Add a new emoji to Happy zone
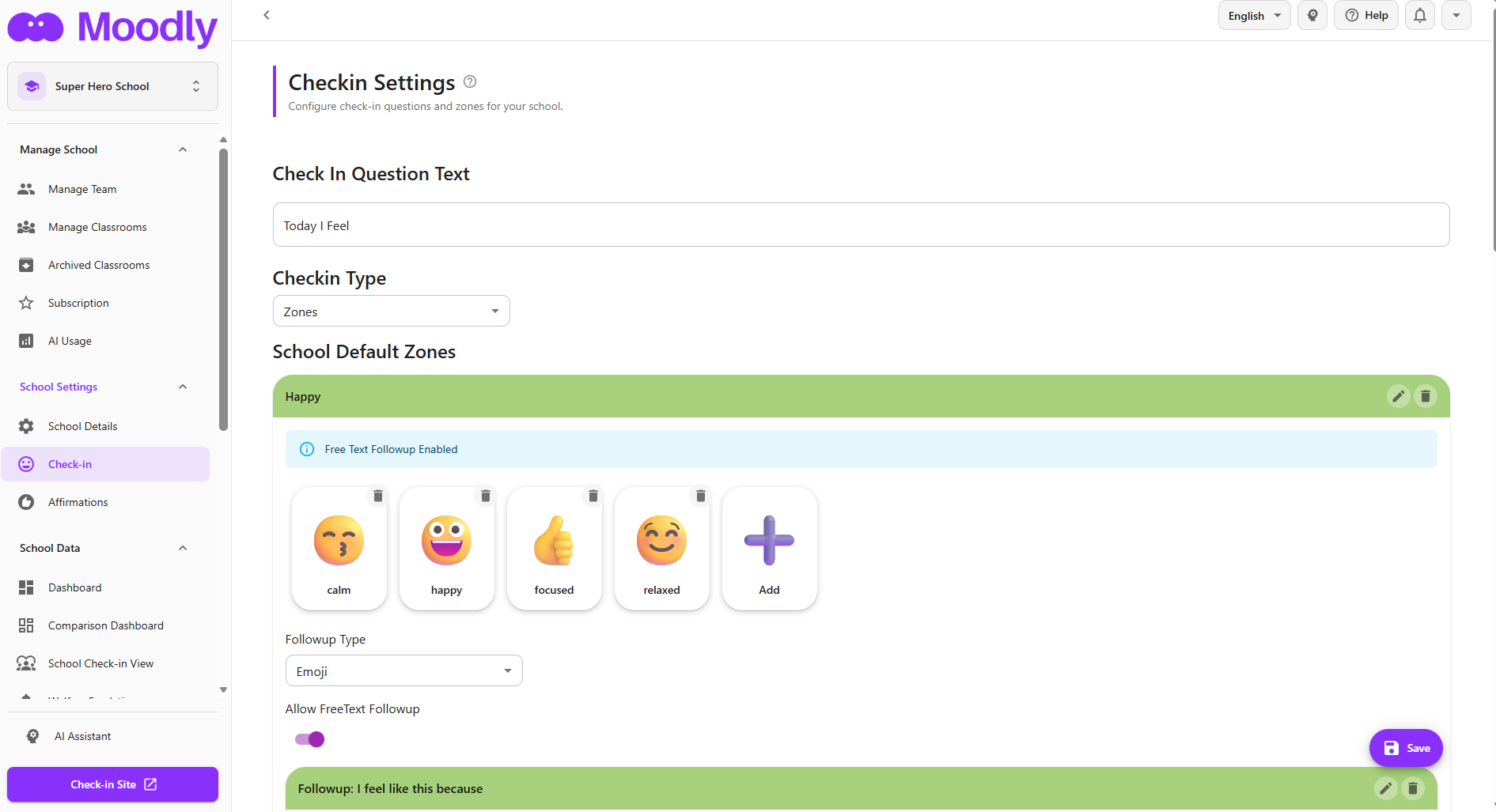This screenshot has height=812, width=1496. click(769, 548)
